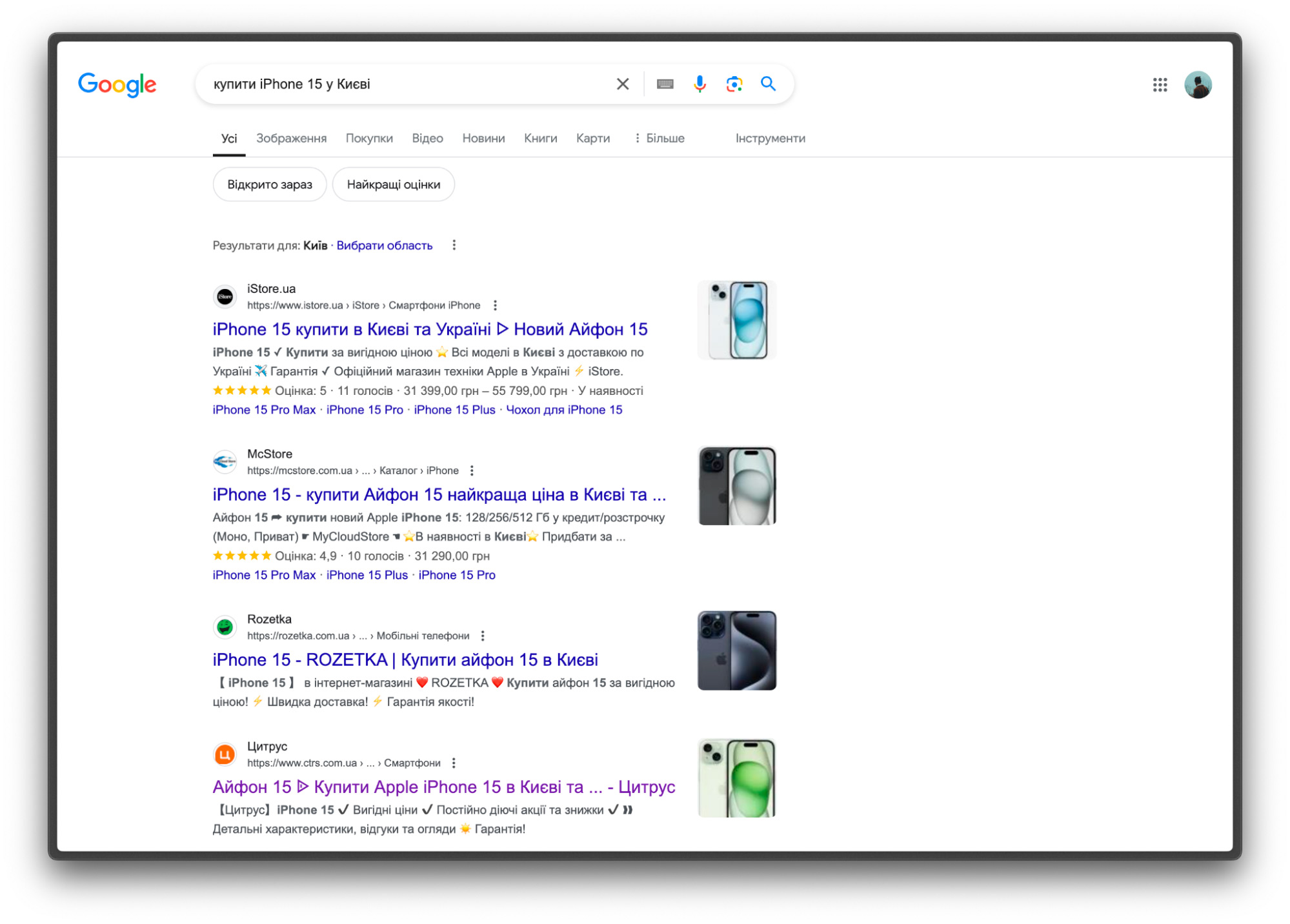Switch to the Книги tab
The height and width of the screenshot is (924, 1290).
point(540,138)
